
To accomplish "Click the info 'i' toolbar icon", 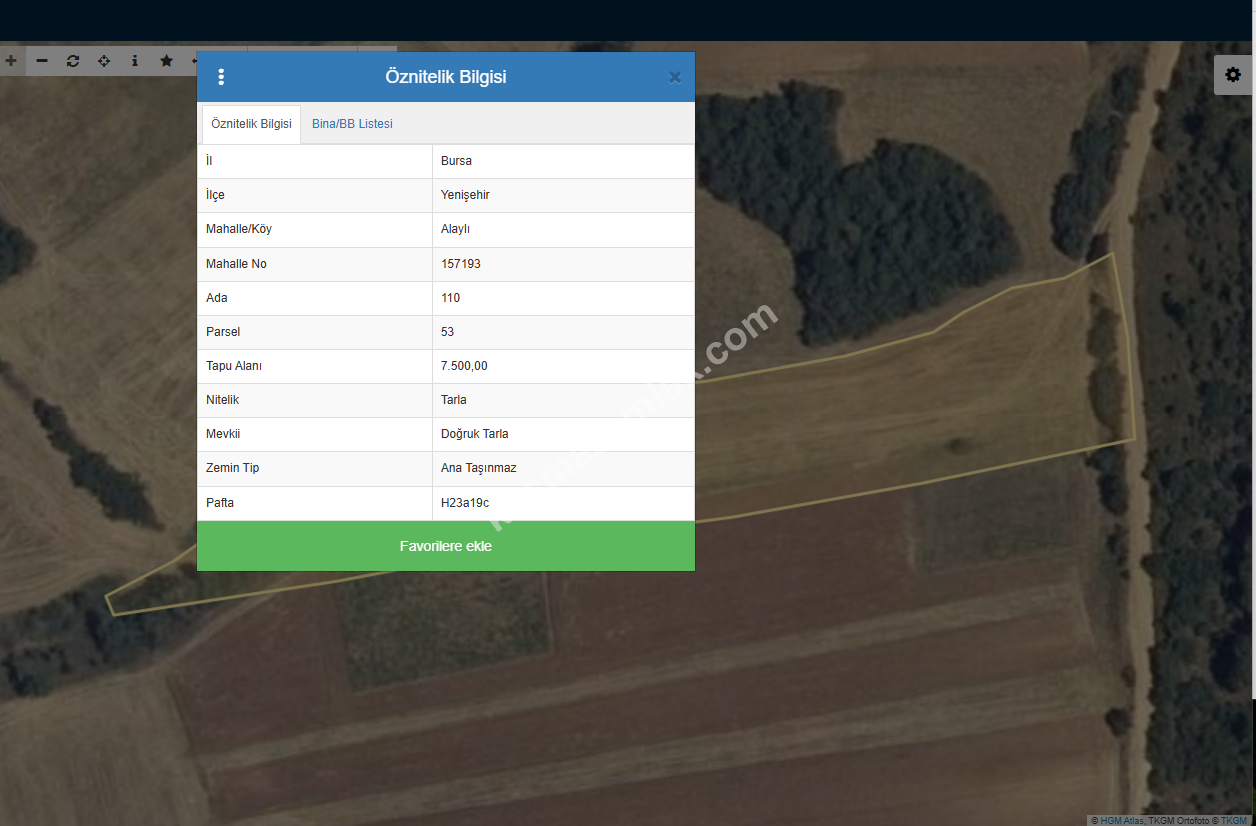I will point(135,61).
